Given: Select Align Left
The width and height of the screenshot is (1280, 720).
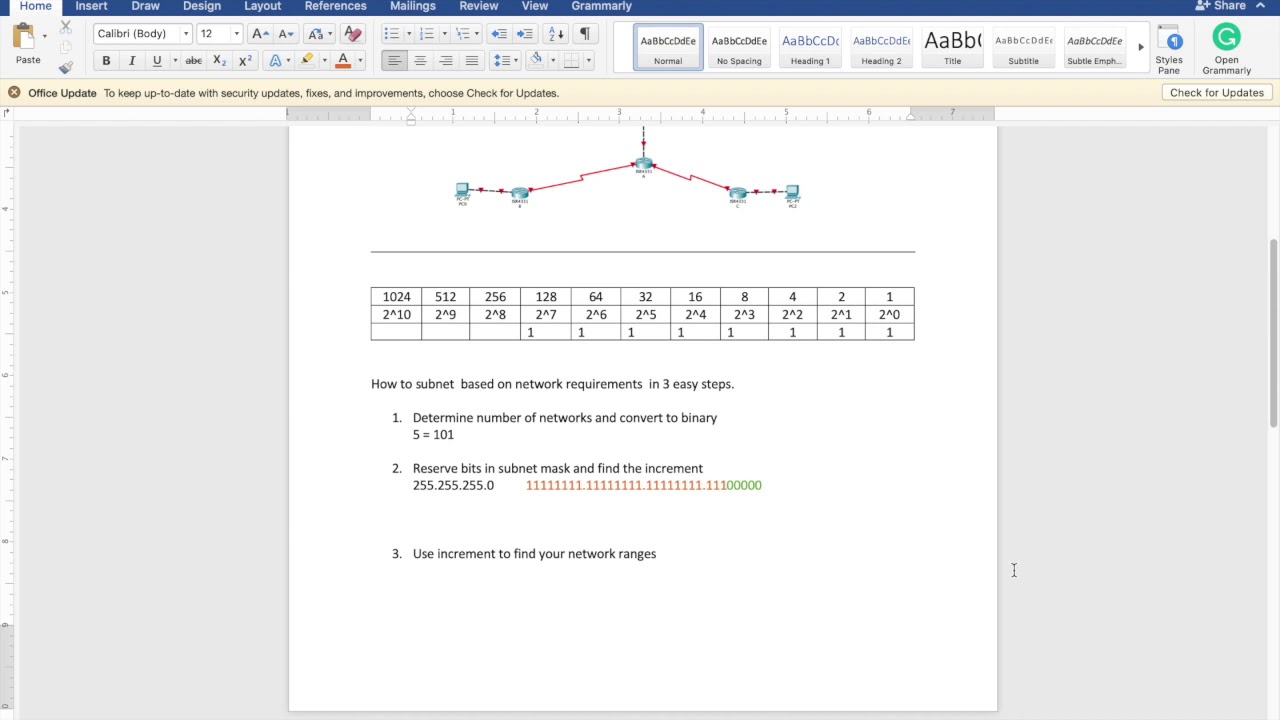Looking at the screenshot, I should pyautogui.click(x=394, y=61).
